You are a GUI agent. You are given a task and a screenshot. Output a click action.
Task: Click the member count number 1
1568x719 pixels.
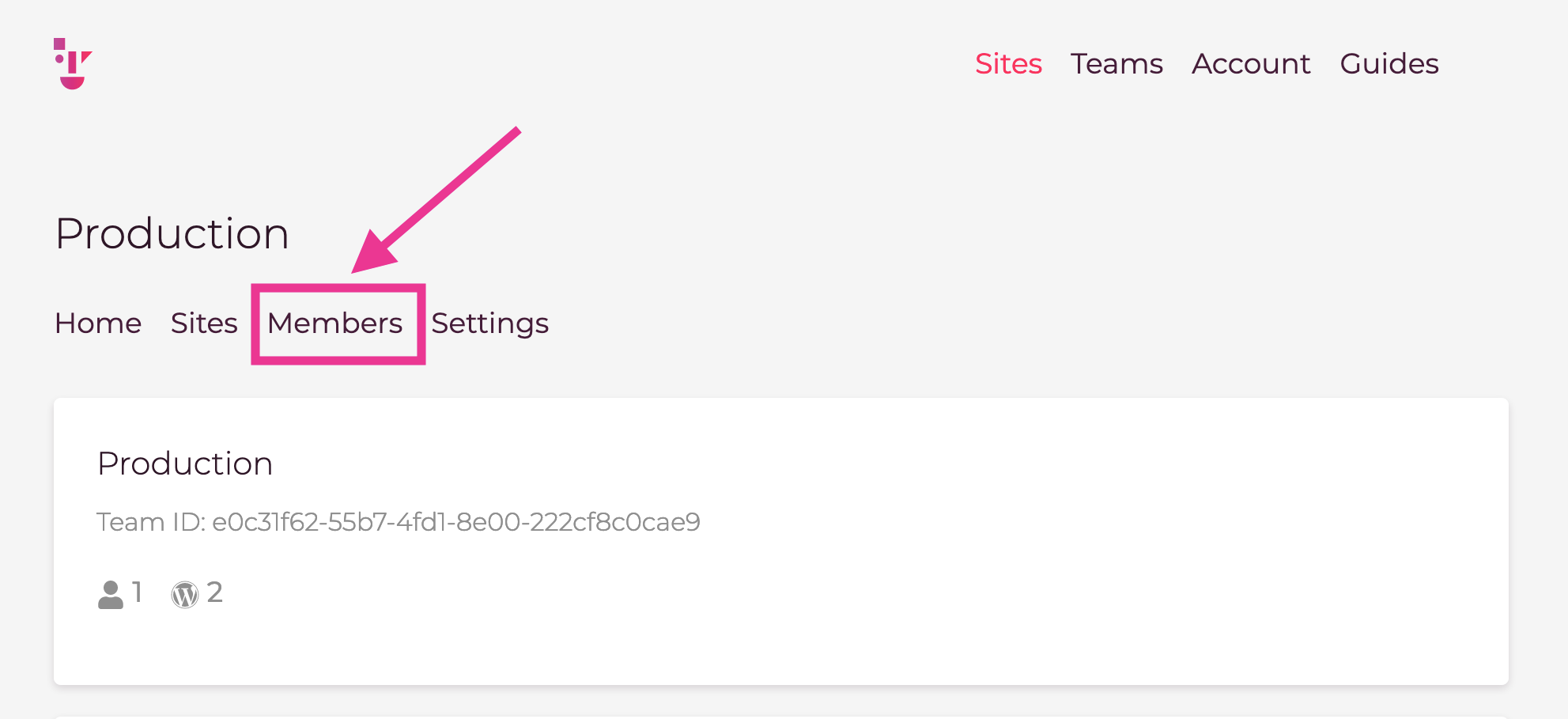pos(137,592)
